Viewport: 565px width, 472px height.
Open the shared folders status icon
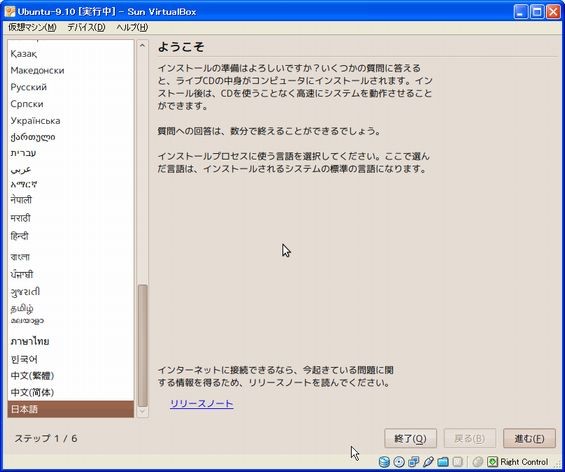[x=443, y=462]
